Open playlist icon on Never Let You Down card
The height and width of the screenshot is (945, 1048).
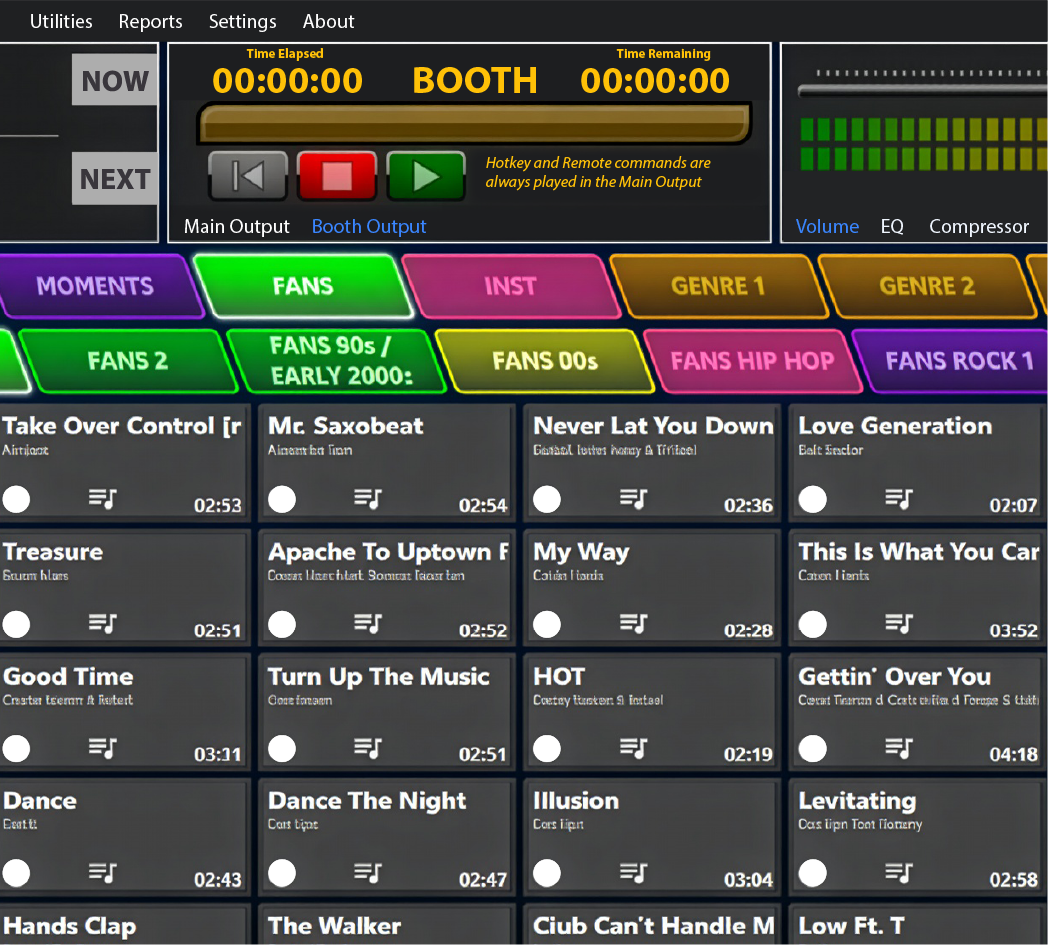pos(633,499)
